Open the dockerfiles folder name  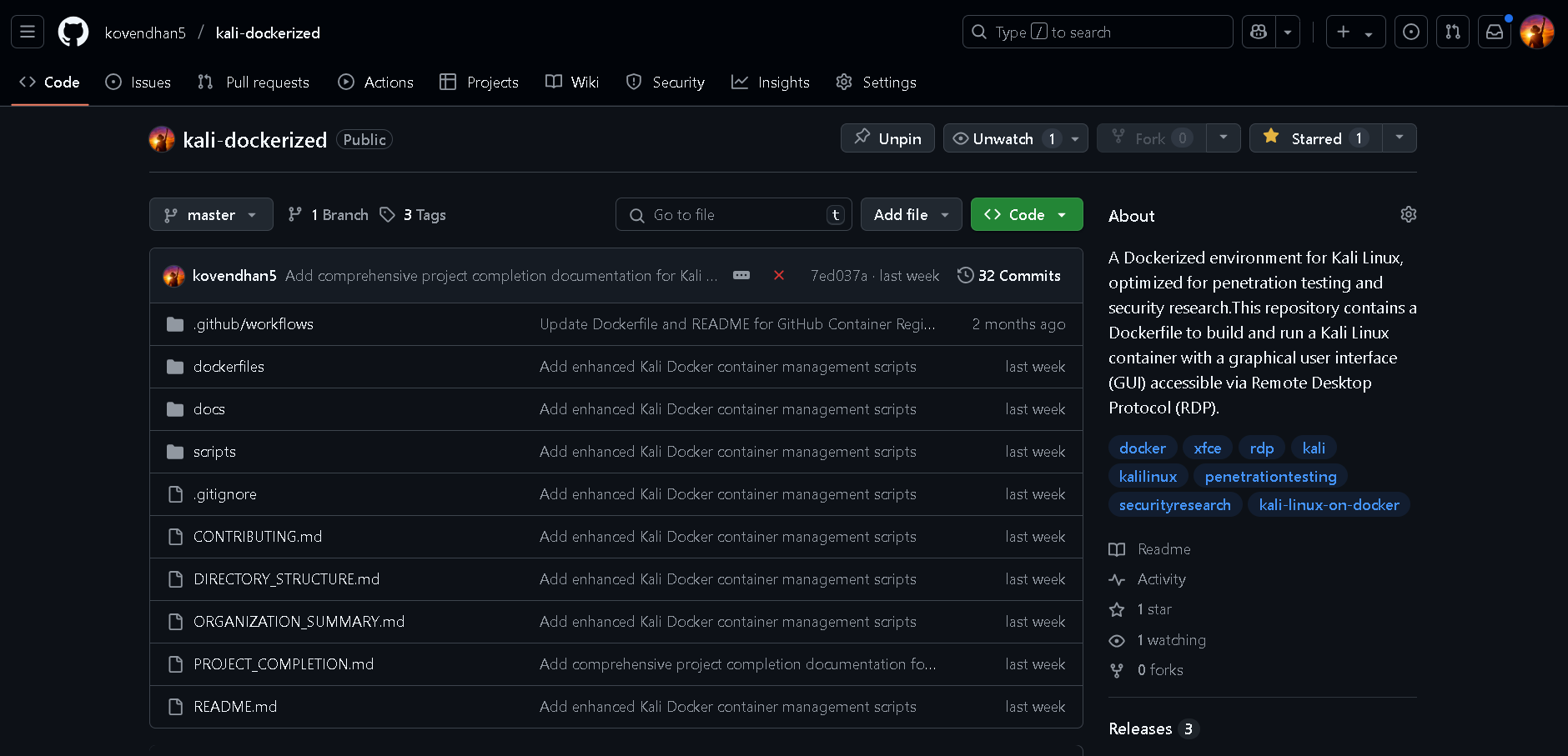(x=229, y=367)
